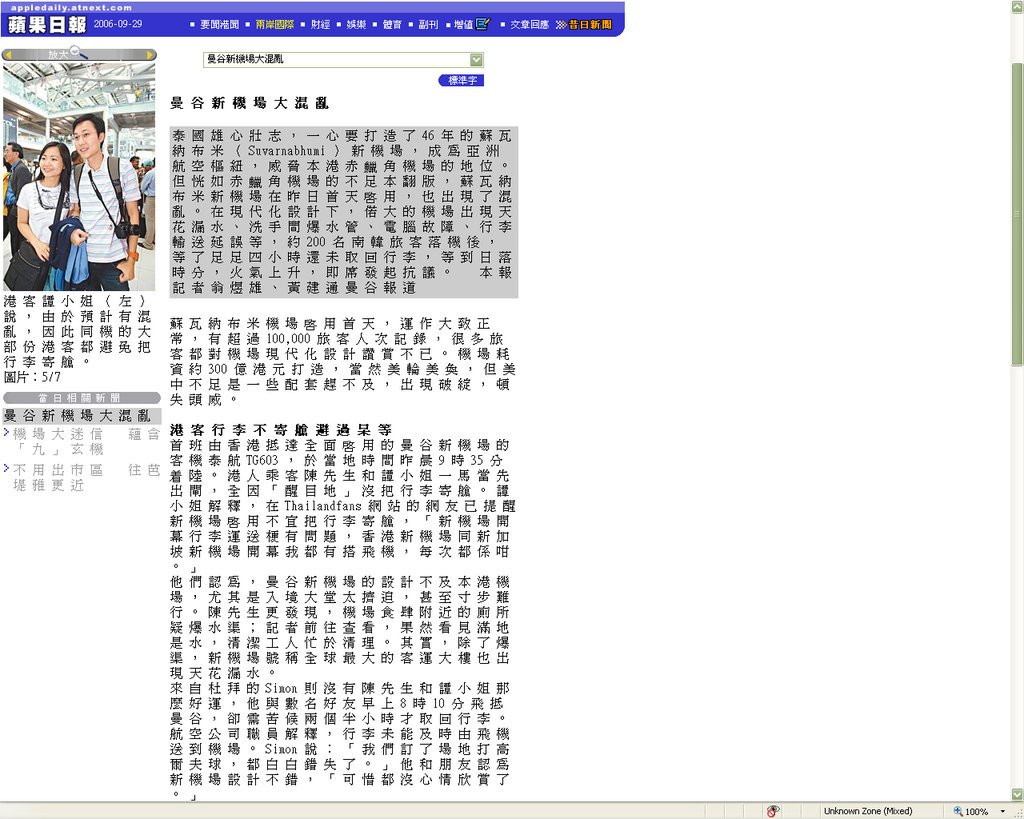
Task: Open related story 機場大迷信 蘊含「九」玄機
Action: click(85, 441)
